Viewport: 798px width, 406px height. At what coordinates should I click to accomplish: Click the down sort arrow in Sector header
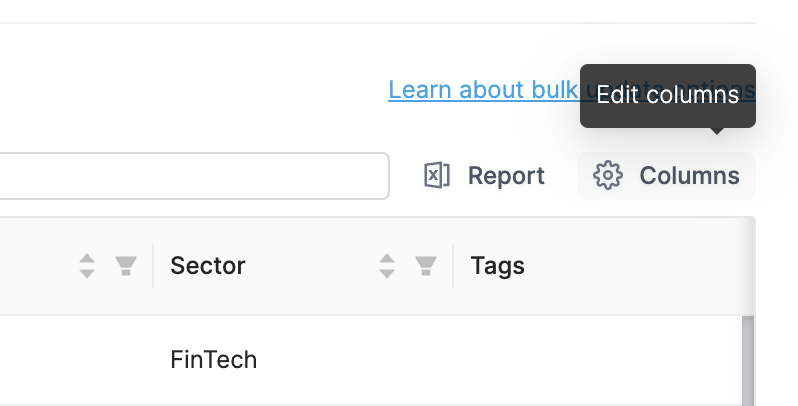click(x=388, y=273)
